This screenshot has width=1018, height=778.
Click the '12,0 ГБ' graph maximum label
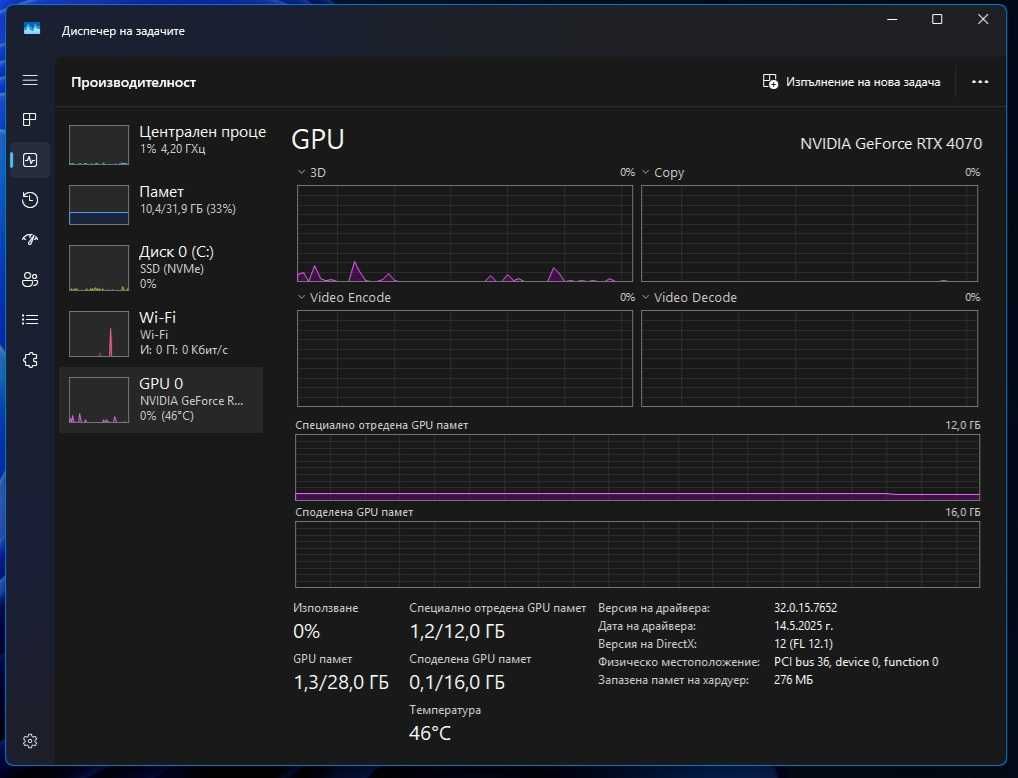tap(962, 425)
